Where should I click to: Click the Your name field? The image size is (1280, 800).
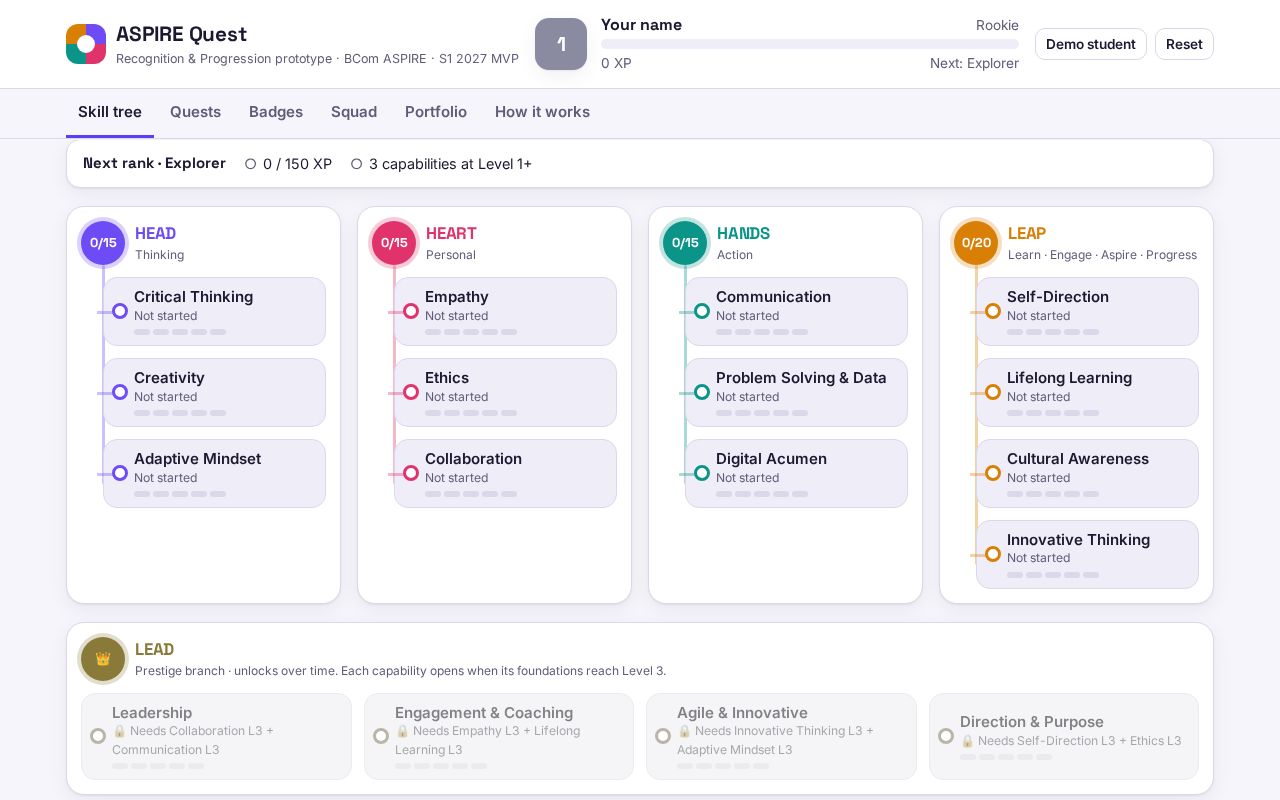coord(641,25)
